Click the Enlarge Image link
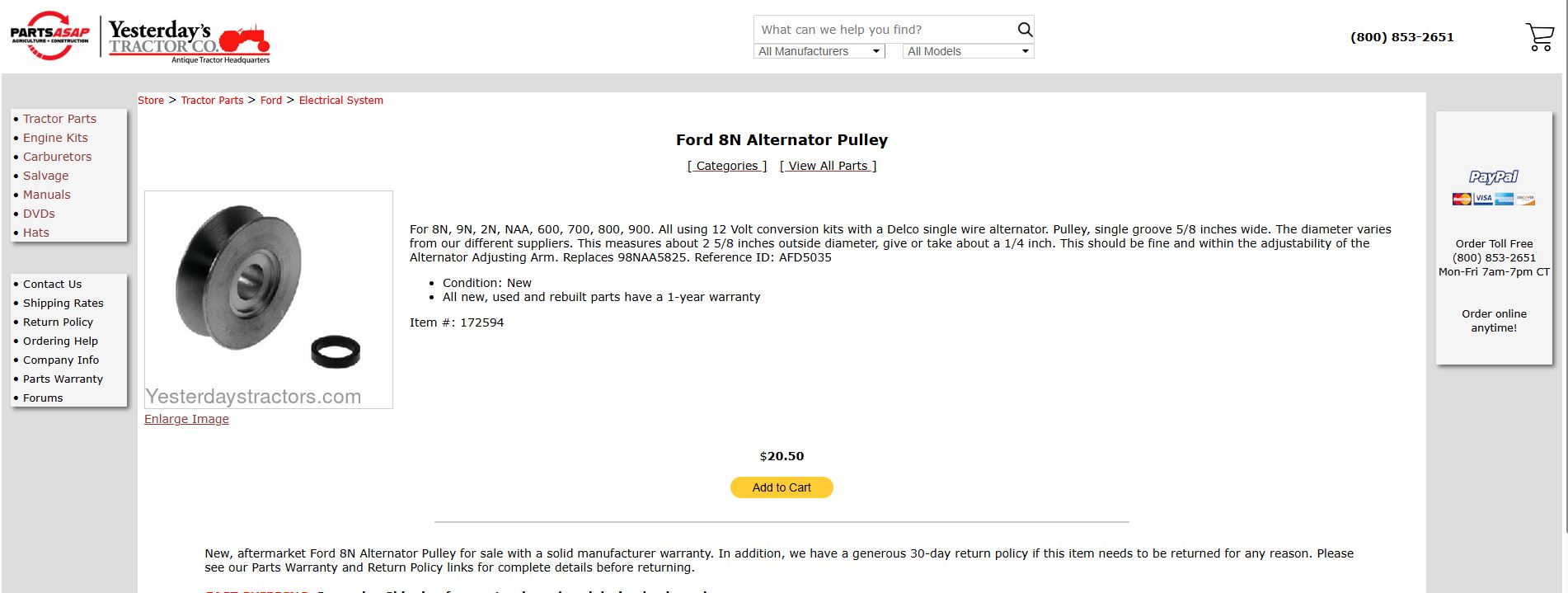This screenshot has height=593, width=1568. [x=186, y=419]
